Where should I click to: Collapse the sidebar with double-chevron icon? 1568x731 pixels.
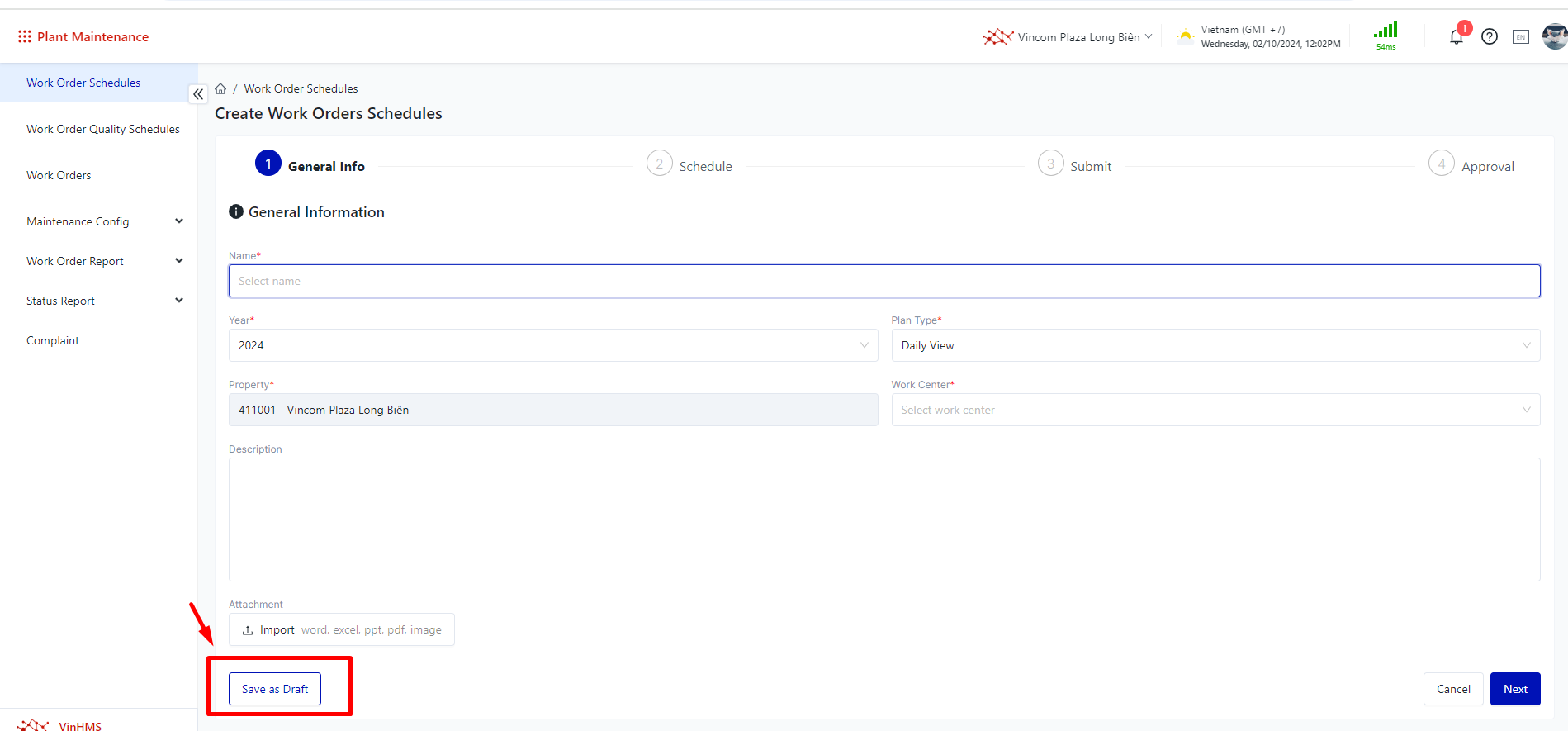(198, 94)
